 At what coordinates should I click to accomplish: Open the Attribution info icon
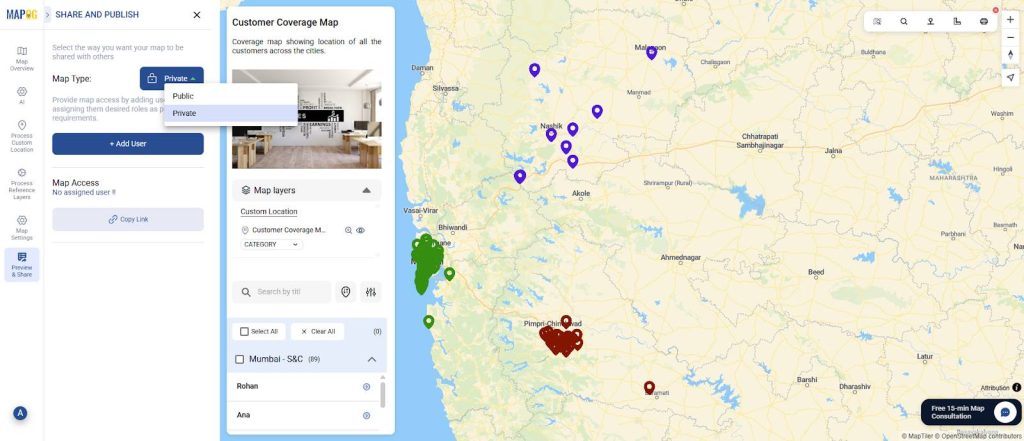[x=1017, y=387]
